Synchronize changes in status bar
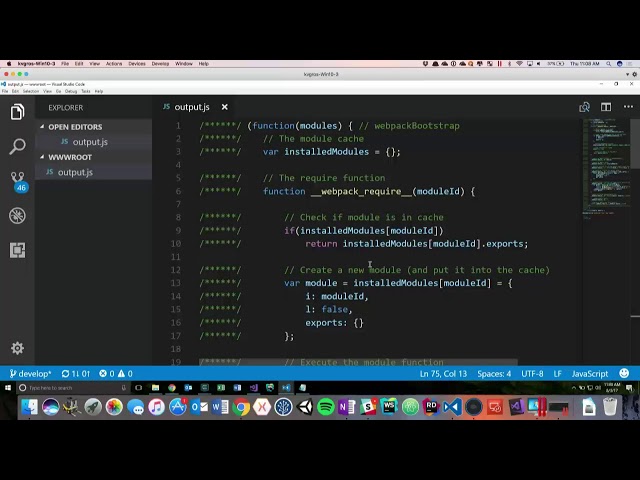The width and height of the screenshot is (640, 480). (76, 373)
